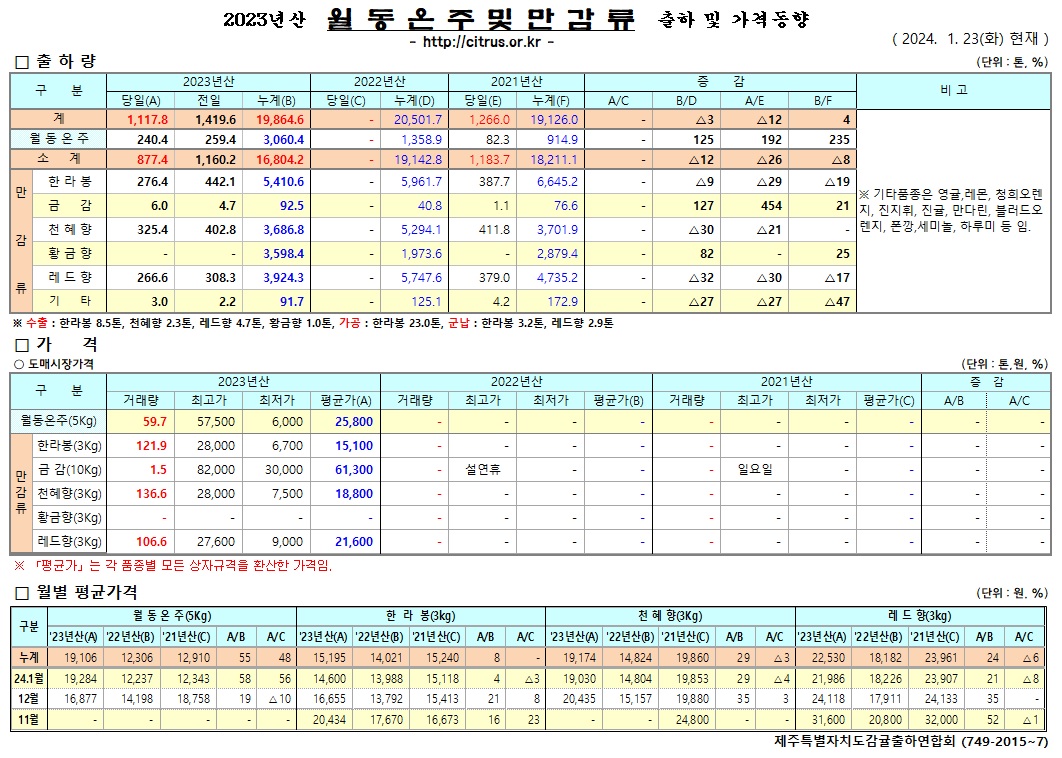Screen dimensions: 1062x758
Task: Select the 설연휴 cell in the price table
Action: (482, 469)
